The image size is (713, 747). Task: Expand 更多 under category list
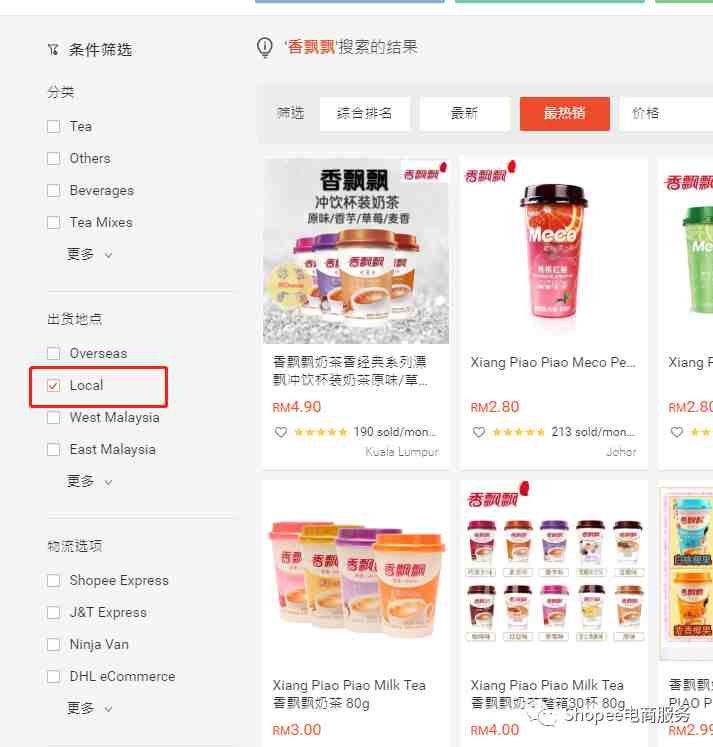pos(89,254)
